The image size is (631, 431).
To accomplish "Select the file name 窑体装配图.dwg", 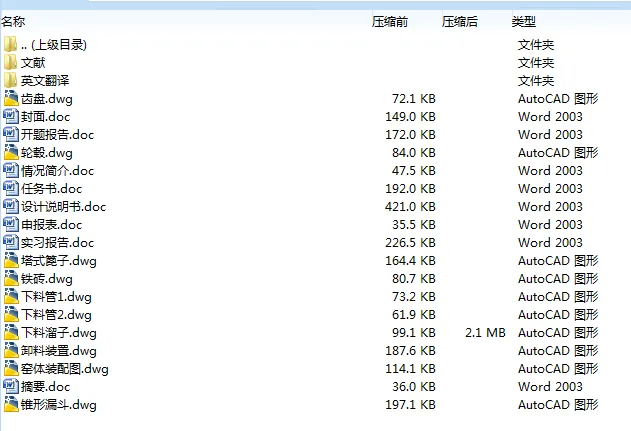I will (65, 369).
